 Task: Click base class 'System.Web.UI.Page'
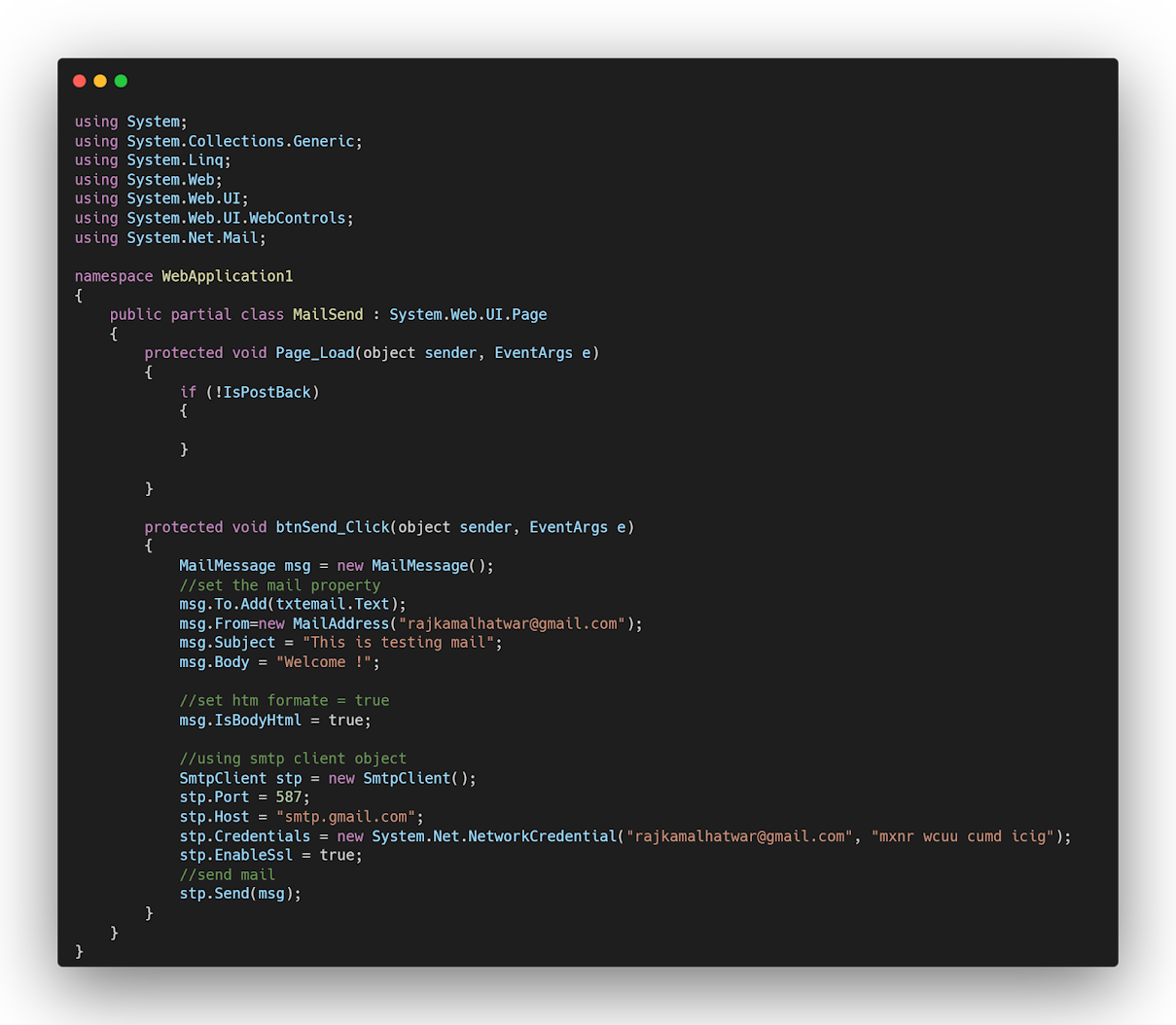pos(468,314)
